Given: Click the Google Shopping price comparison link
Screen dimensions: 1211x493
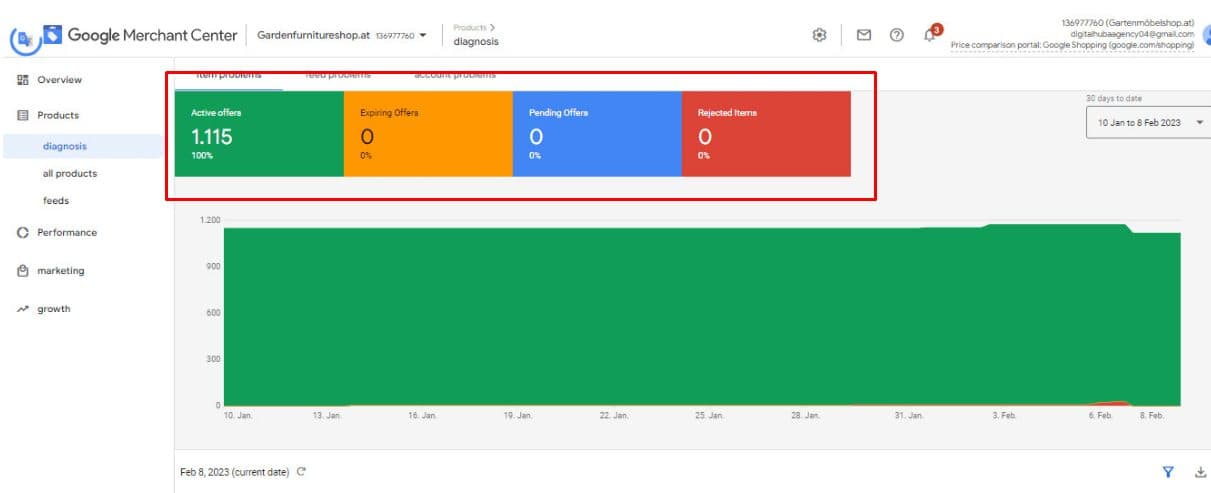Looking at the screenshot, I should (1072, 45).
